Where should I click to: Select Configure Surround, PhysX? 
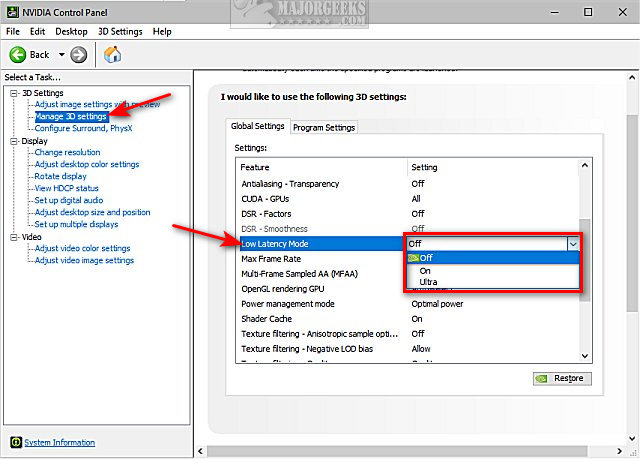pos(83,128)
